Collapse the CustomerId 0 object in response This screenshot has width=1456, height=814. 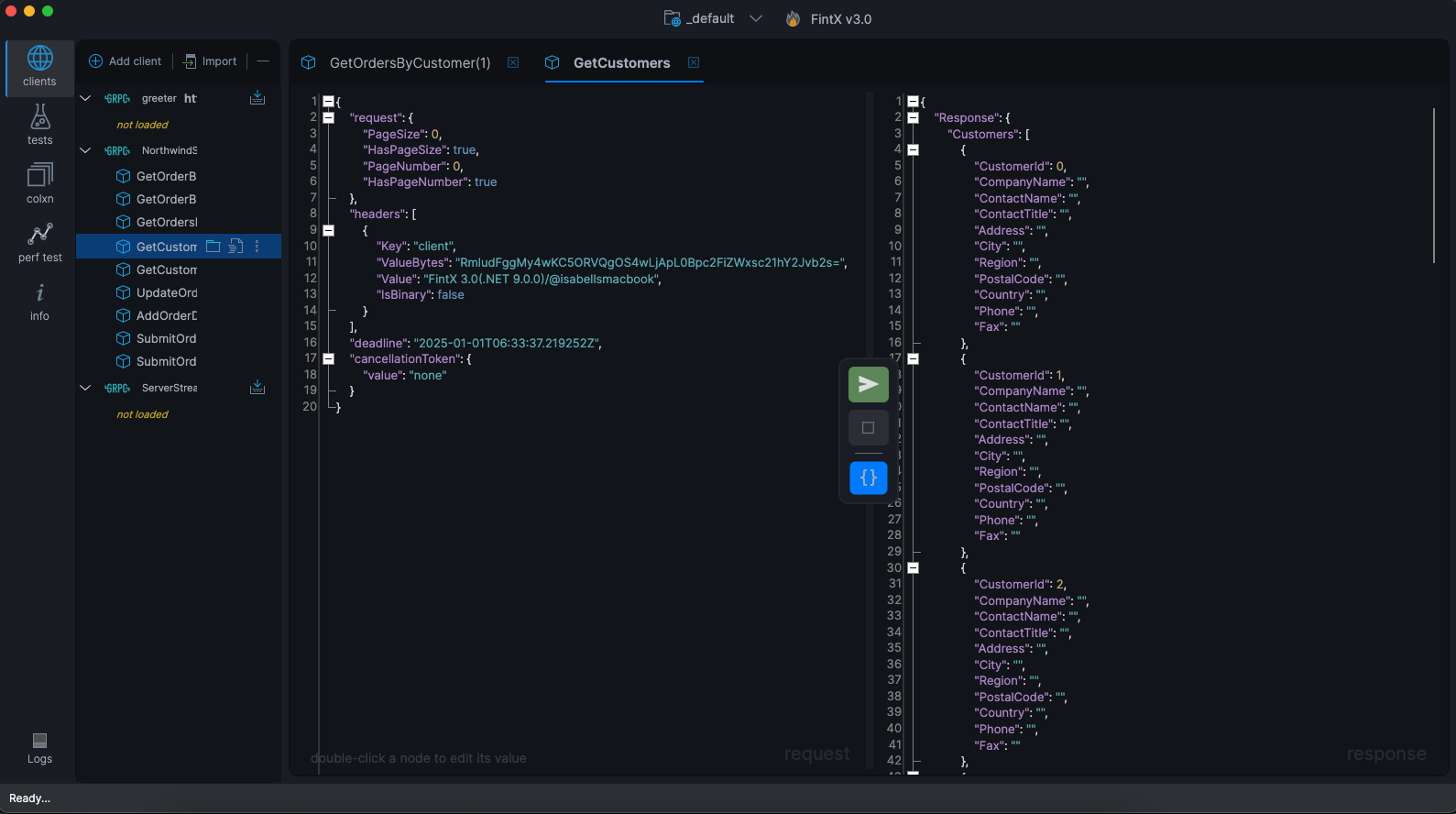913,149
